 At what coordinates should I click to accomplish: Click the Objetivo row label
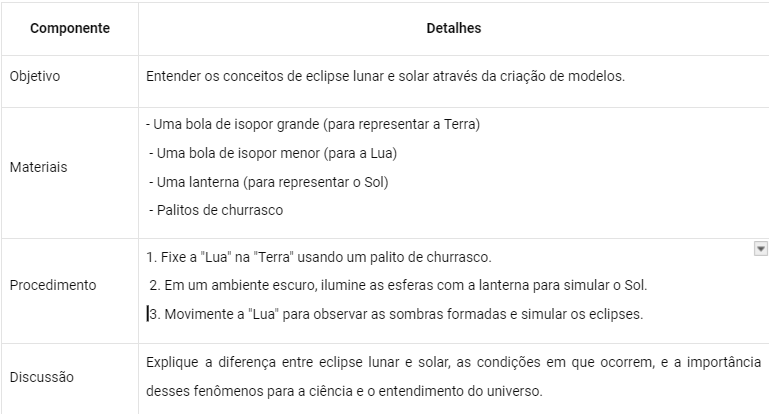(x=35, y=76)
